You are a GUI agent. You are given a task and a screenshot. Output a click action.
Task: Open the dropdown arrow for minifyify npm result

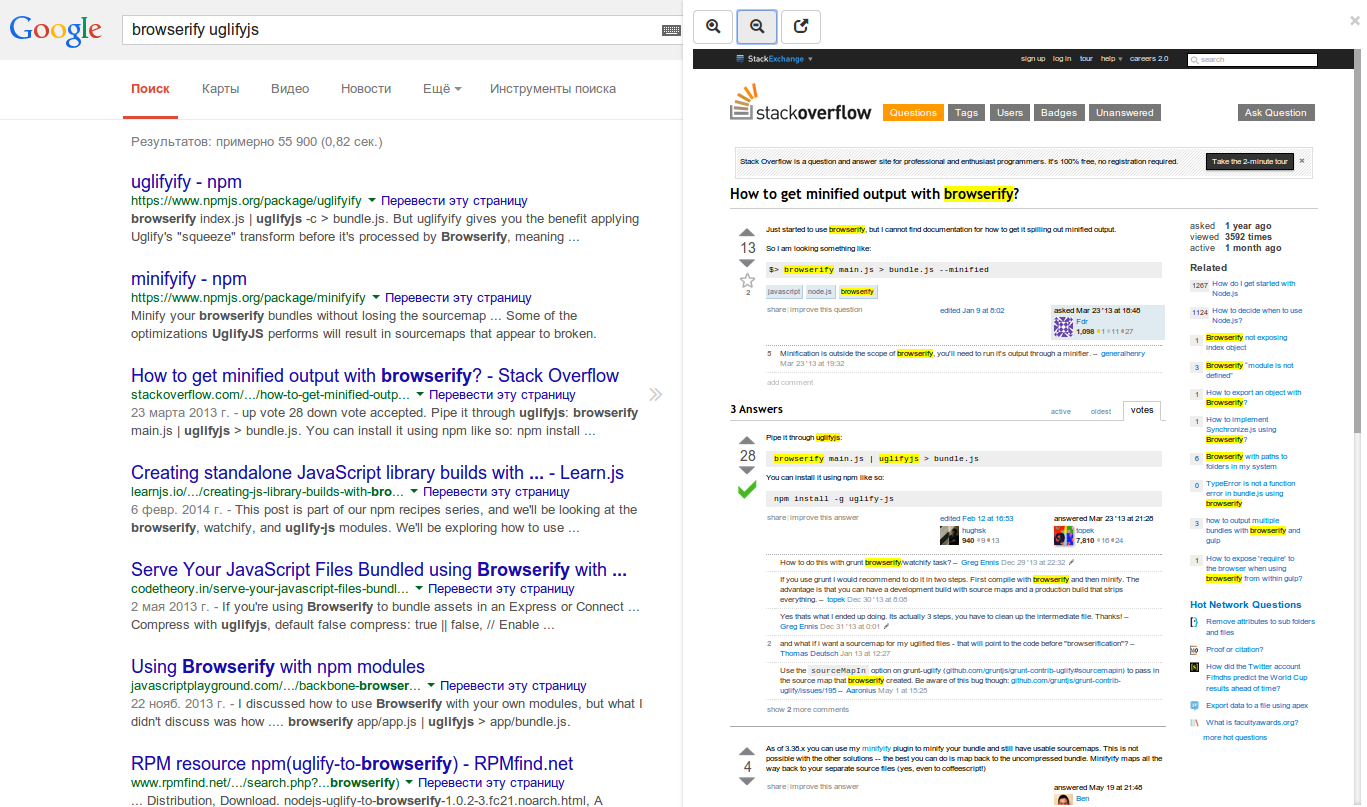click(x=376, y=297)
